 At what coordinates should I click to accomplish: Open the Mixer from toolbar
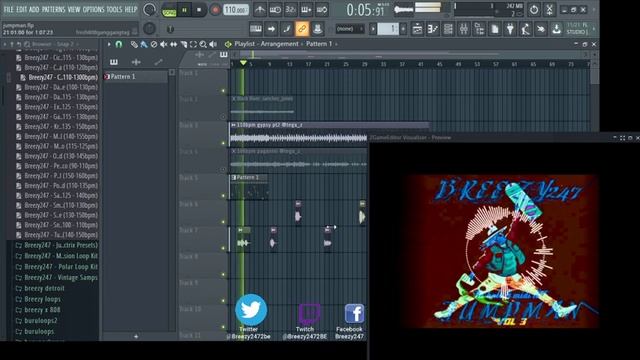464,29
